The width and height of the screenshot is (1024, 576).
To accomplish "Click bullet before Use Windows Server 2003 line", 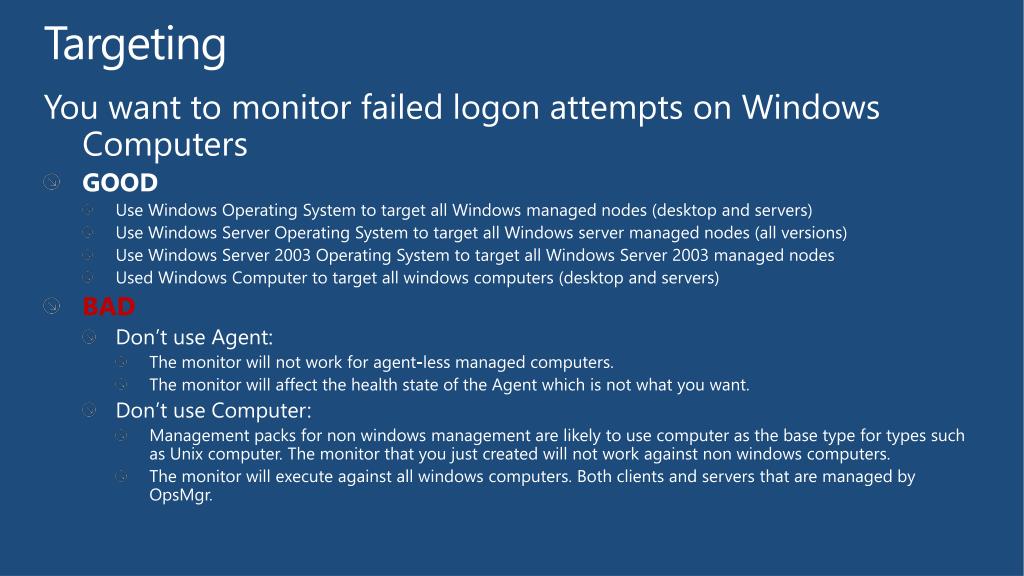I will (88, 255).
